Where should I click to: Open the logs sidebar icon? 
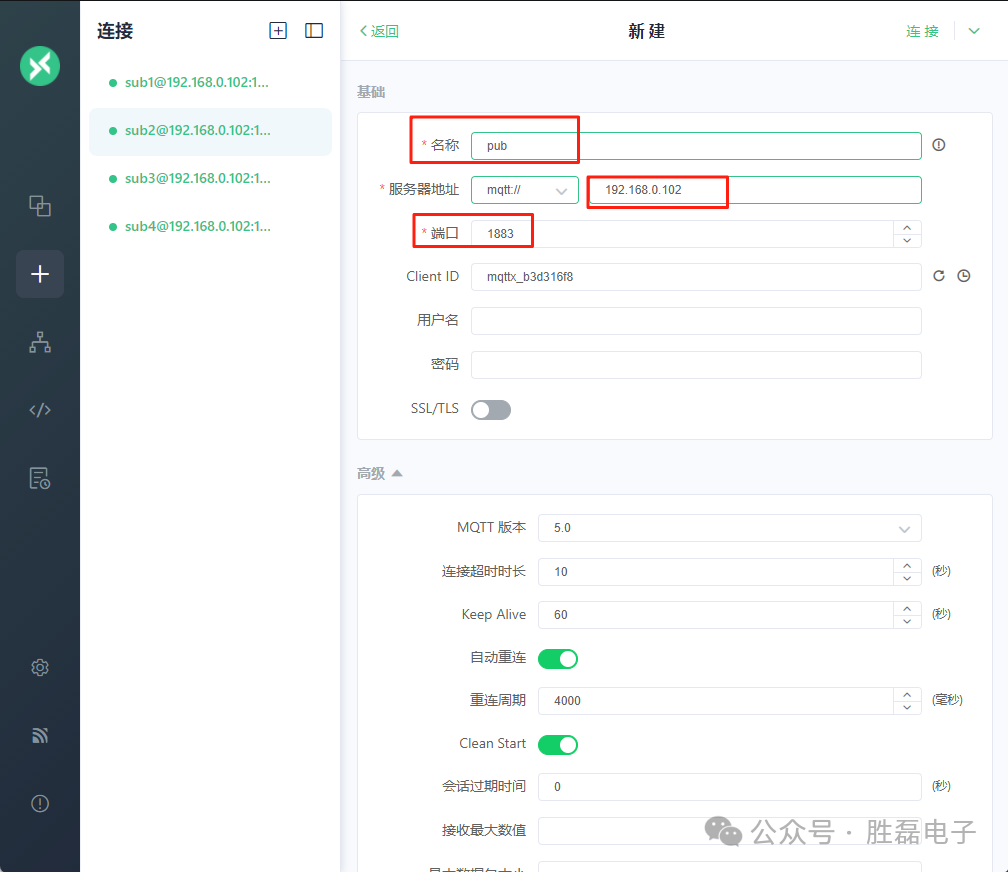click(x=40, y=478)
